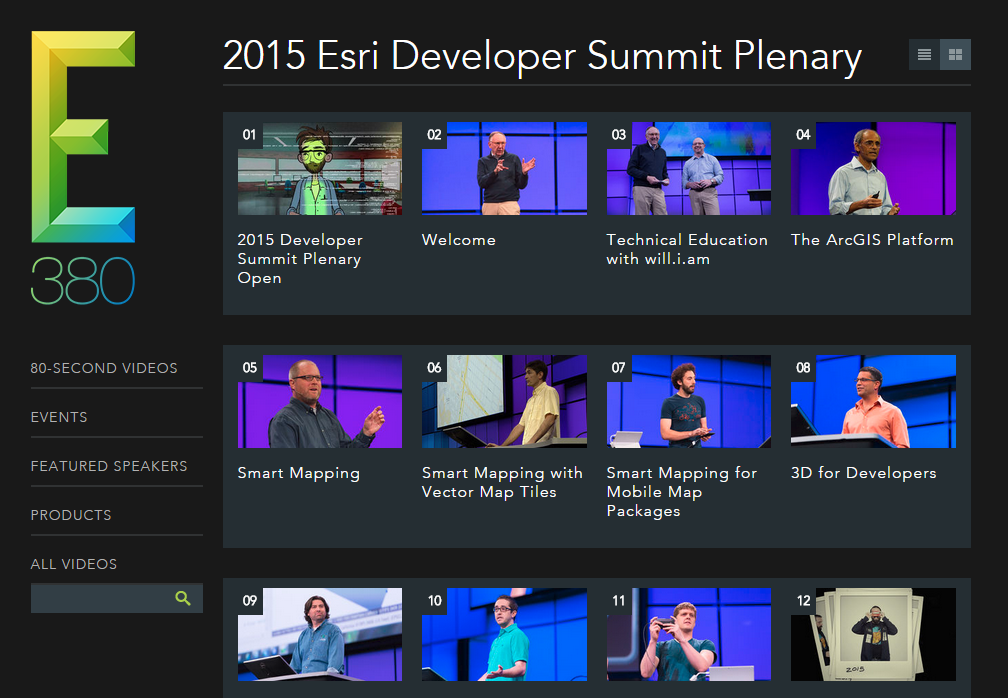Open video 02 Welcome thumbnail
The image size is (1008, 698).
pyautogui.click(x=504, y=168)
